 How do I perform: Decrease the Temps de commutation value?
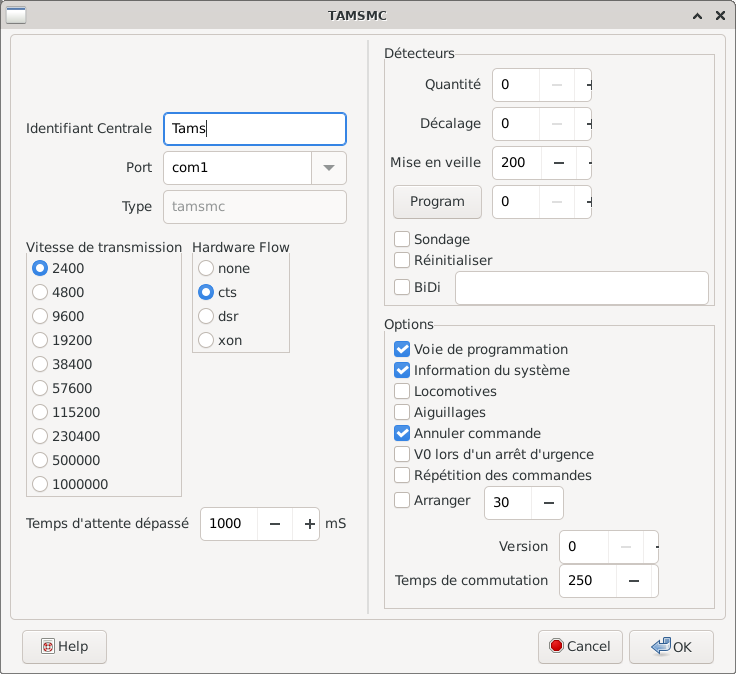[633, 581]
